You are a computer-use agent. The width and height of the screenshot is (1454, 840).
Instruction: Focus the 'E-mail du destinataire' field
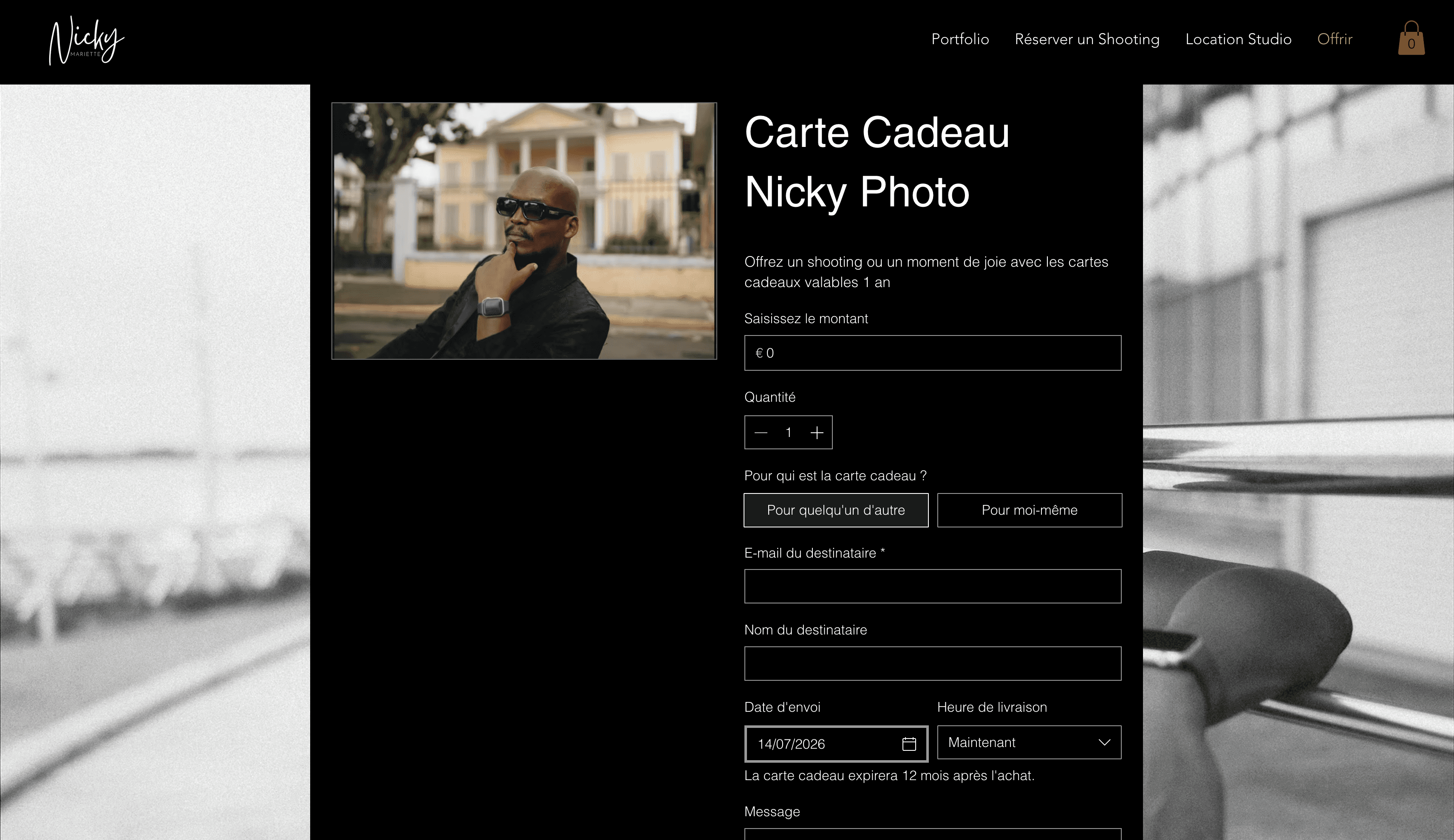pos(932,586)
